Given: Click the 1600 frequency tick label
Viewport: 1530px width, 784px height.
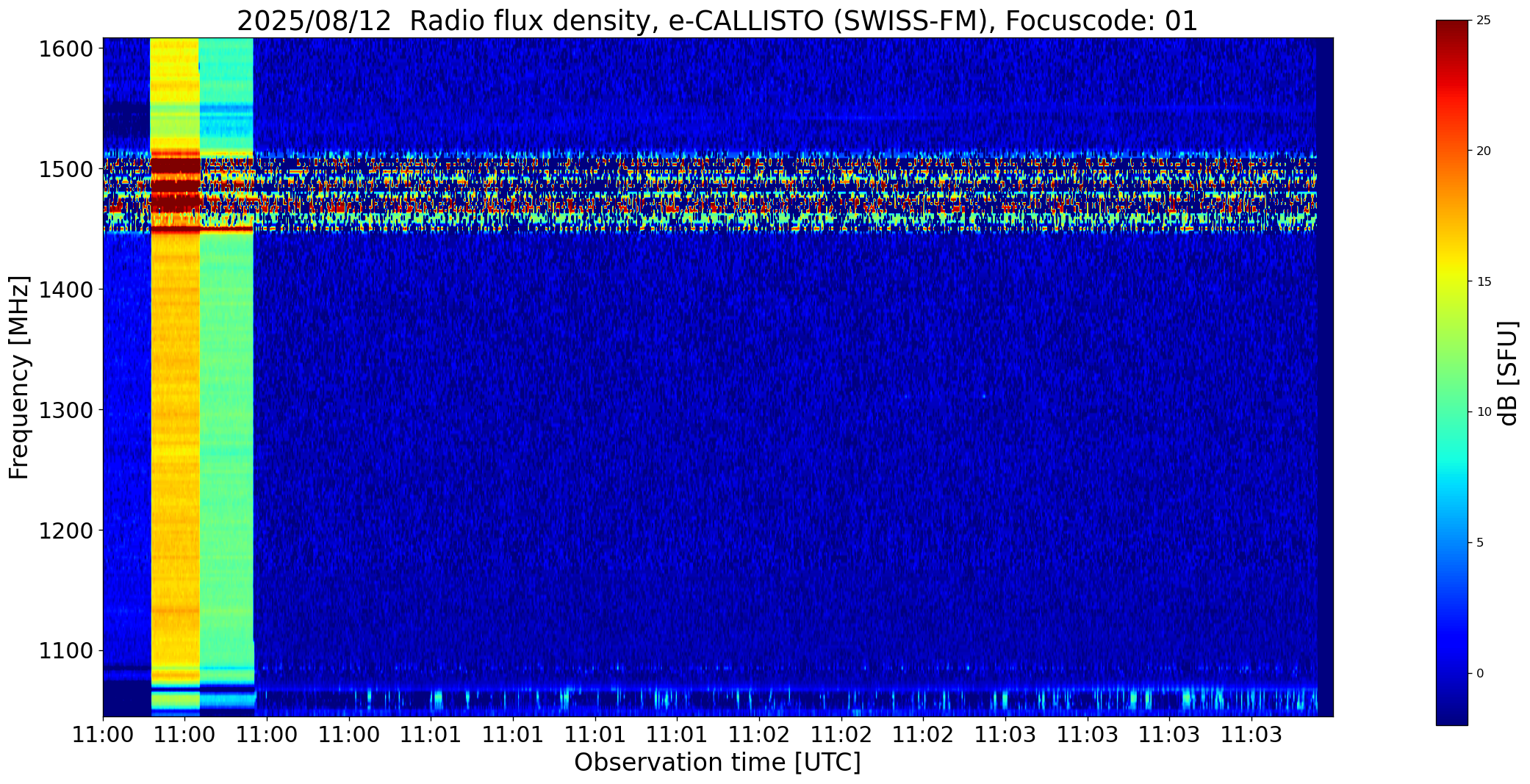Looking at the screenshot, I should pyautogui.click(x=65, y=49).
